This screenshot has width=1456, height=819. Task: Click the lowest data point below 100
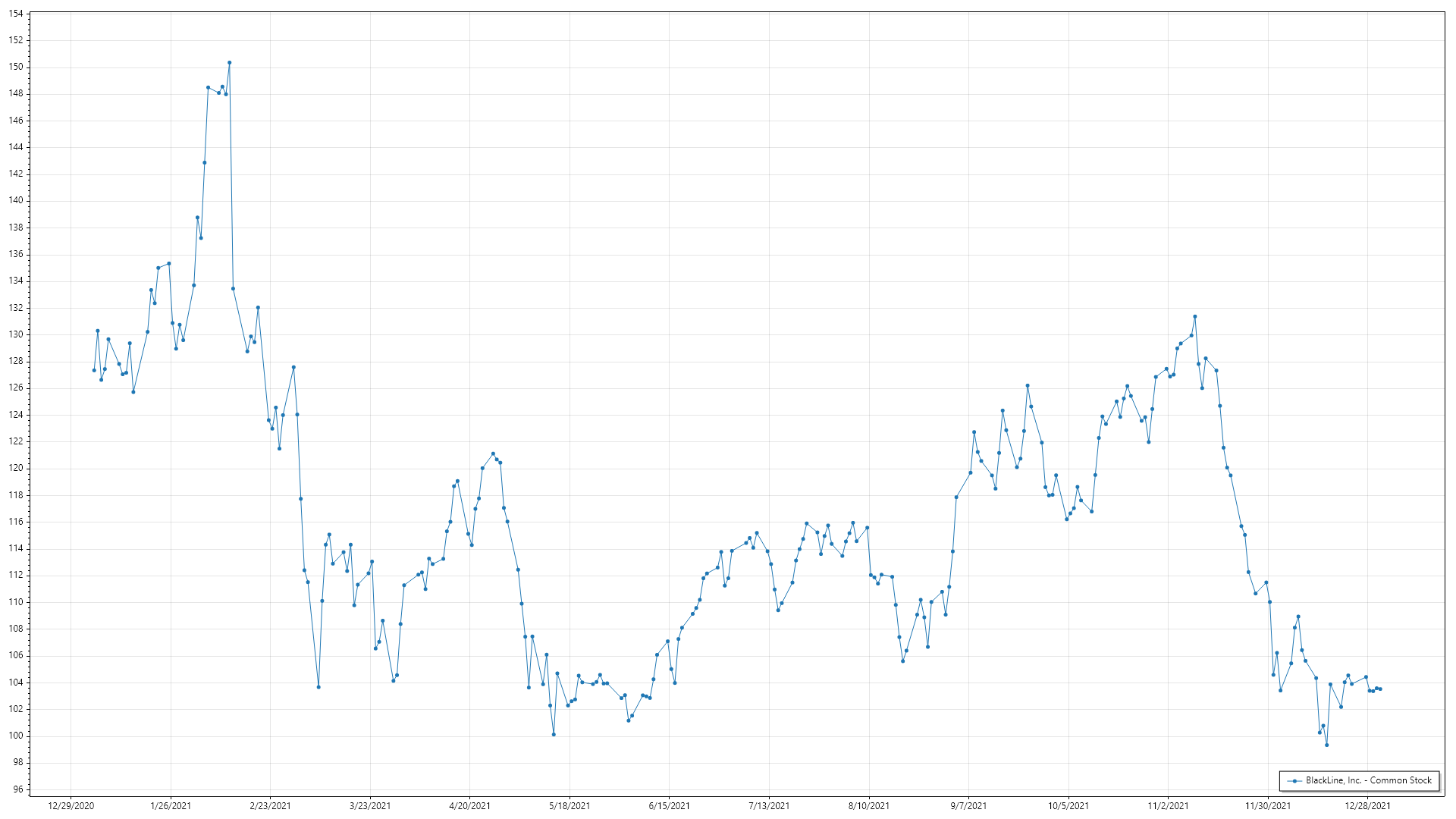[1326, 745]
